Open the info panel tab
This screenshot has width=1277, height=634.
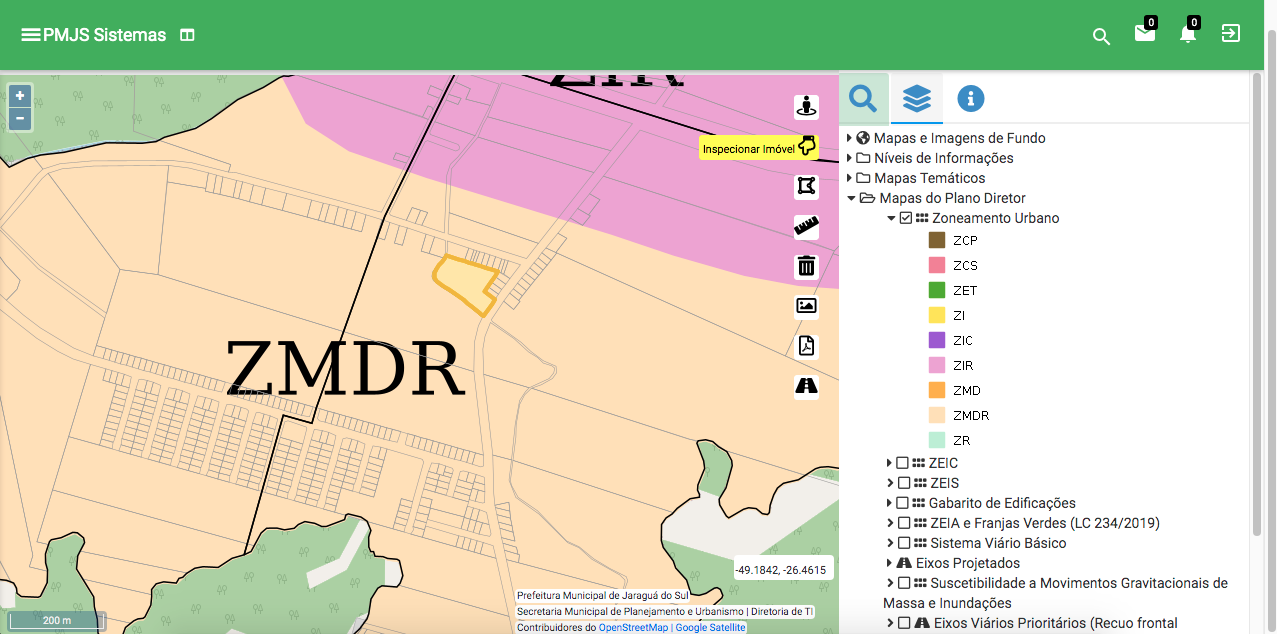point(969,98)
